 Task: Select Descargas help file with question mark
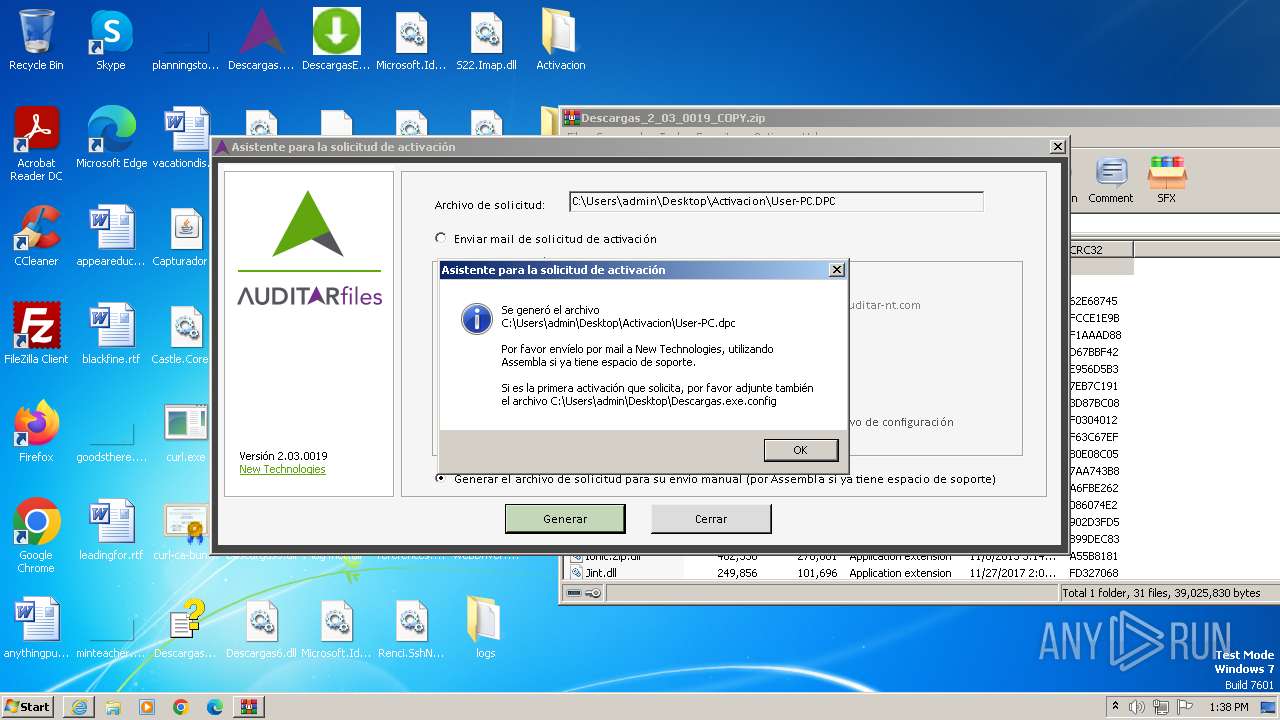[x=186, y=628]
